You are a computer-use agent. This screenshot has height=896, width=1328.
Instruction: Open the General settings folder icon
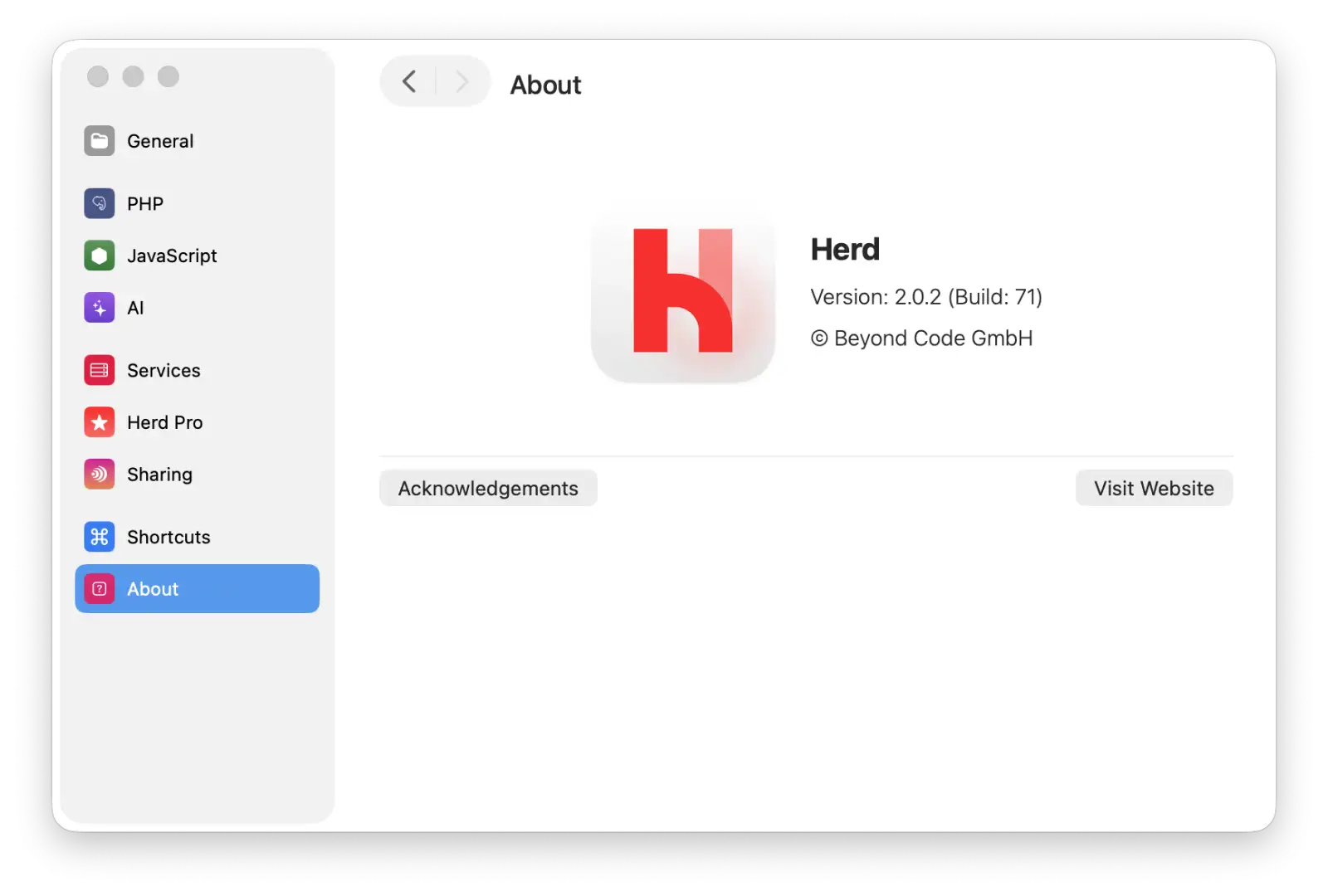(x=99, y=141)
